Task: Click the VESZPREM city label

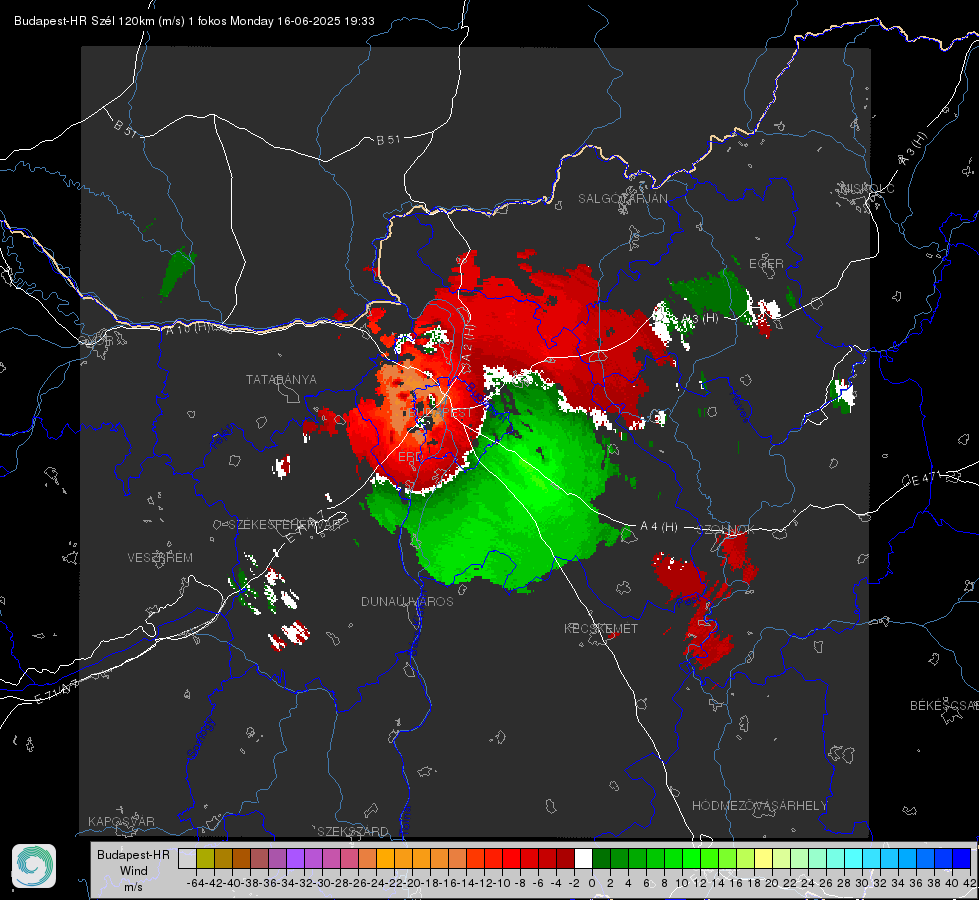Action: tap(160, 557)
